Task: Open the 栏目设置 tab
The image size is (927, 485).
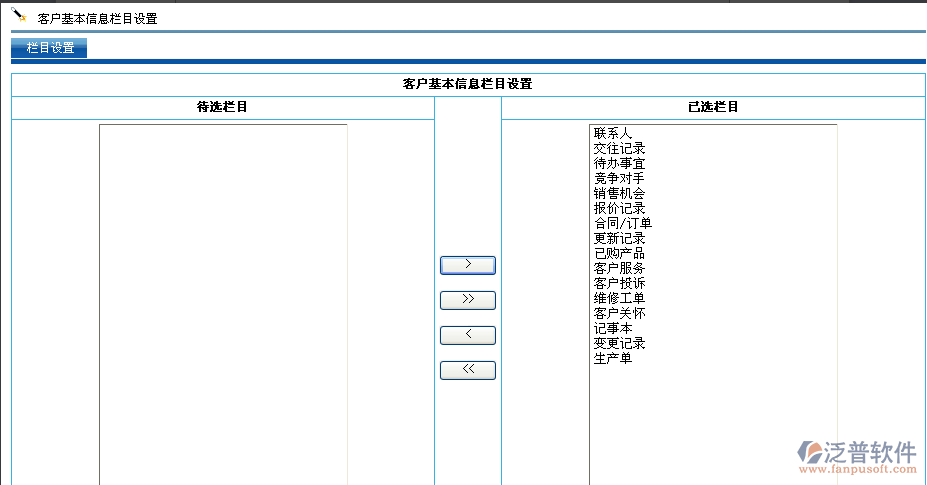Action: [50, 48]
